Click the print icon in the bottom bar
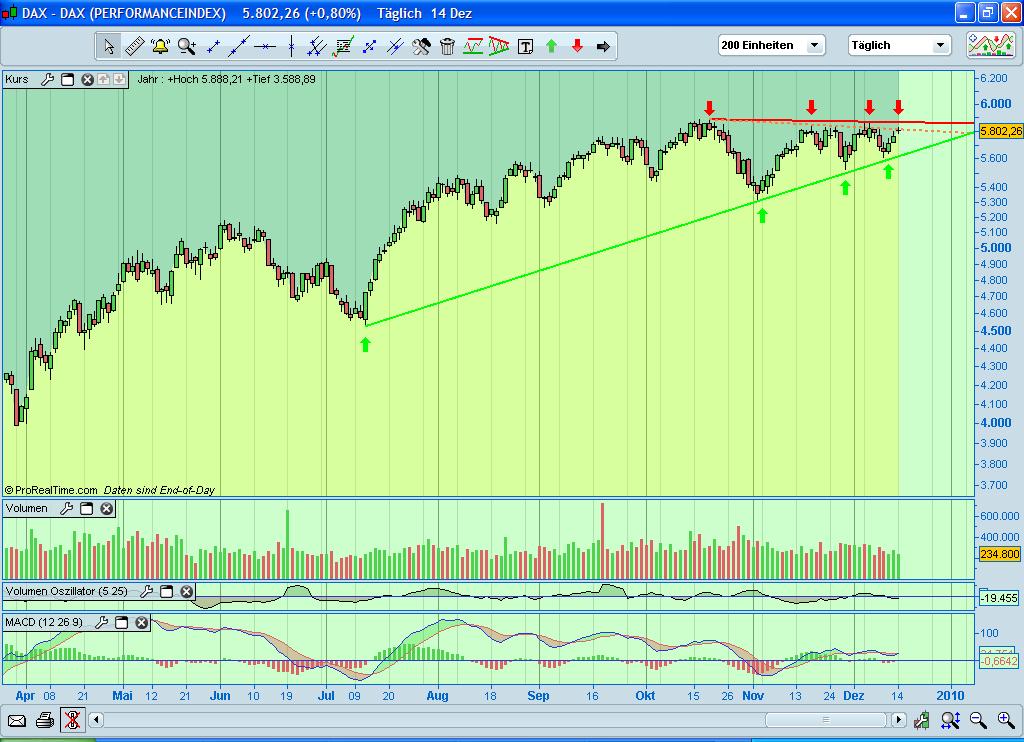This screenshot has width=1024, height=742. 44,719
